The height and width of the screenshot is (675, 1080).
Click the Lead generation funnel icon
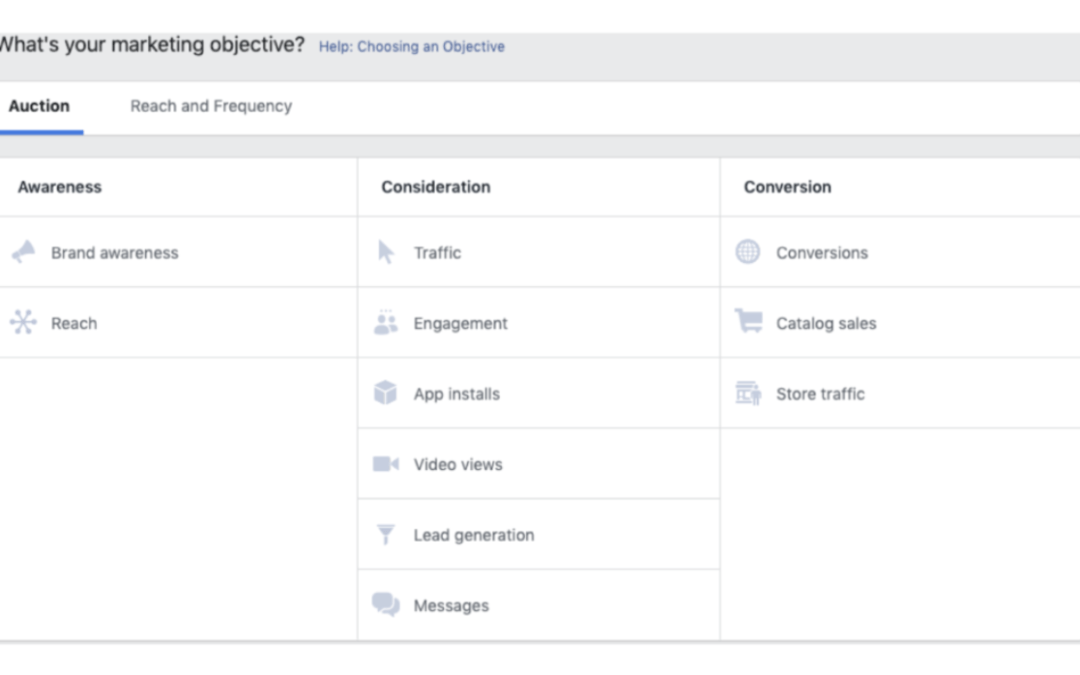tap(386, 534)
